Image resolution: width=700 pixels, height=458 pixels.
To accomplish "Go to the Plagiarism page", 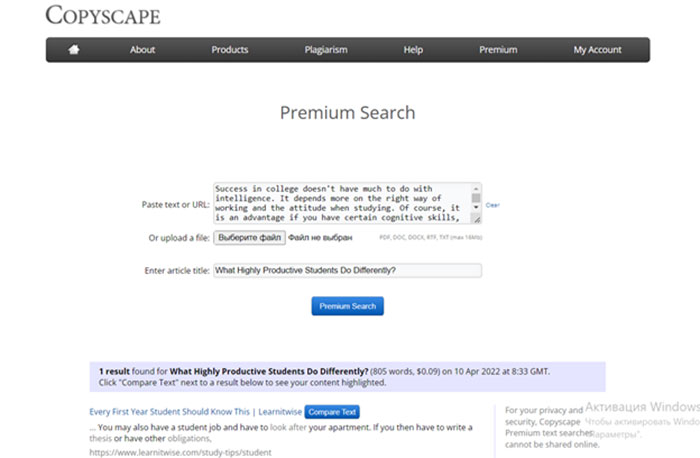I will point(326,50).
